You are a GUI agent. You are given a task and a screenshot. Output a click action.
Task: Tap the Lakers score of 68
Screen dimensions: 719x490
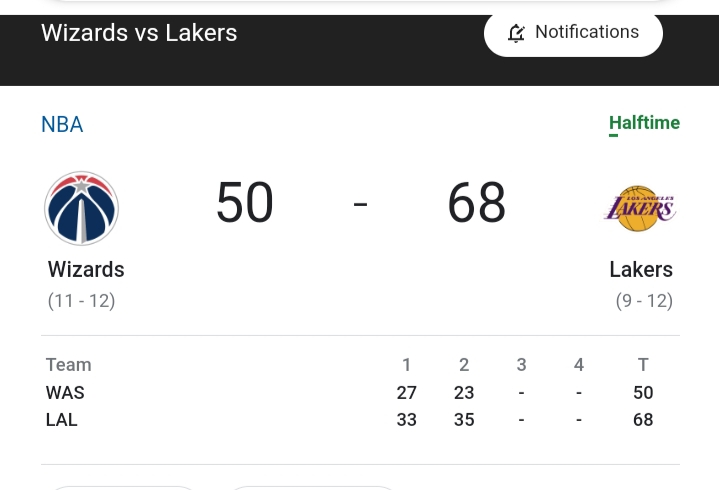[x=476, y=202]
